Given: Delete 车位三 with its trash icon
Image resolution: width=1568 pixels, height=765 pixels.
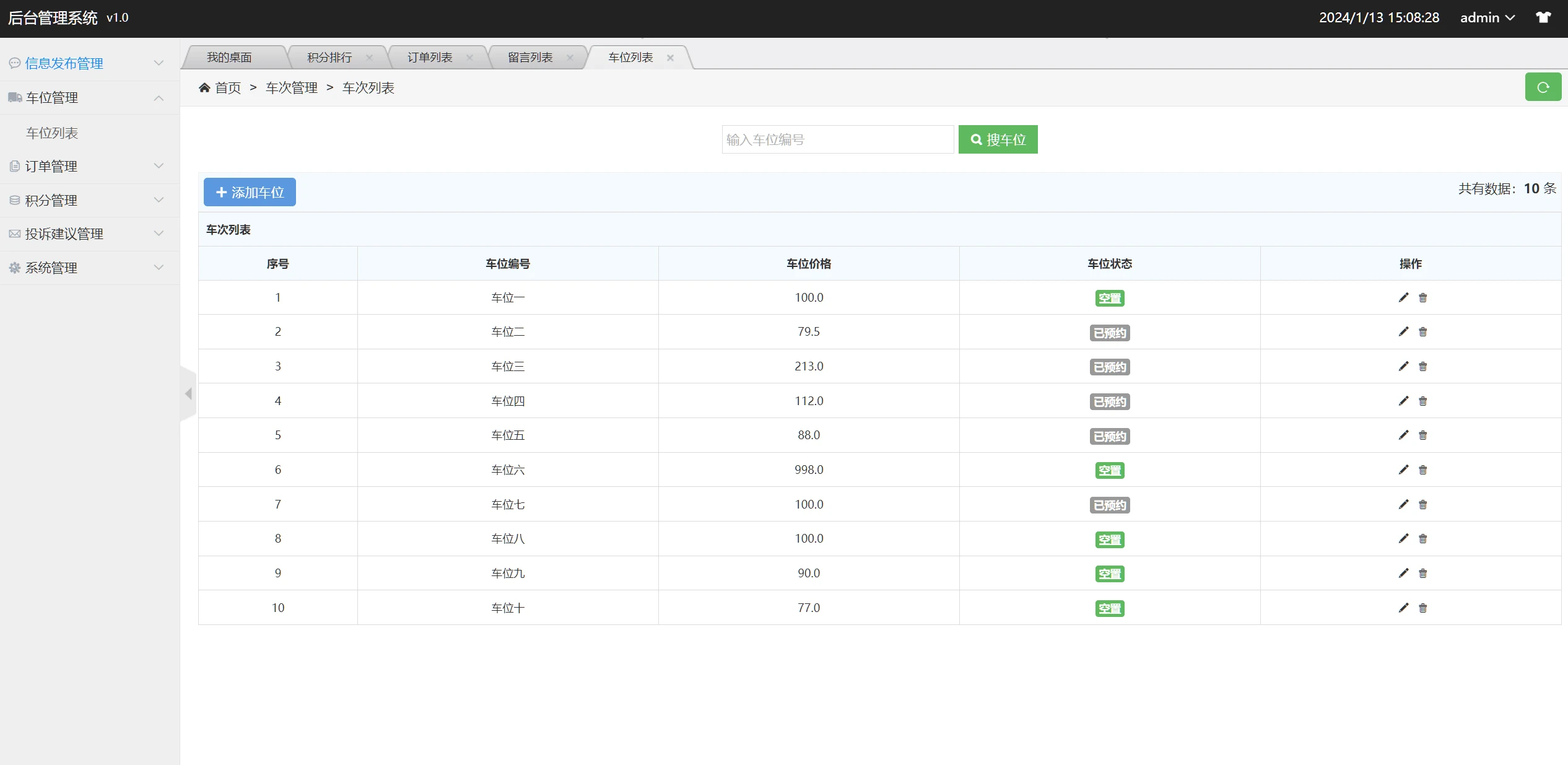Looking at the screenshot, I should (1423, 367).
